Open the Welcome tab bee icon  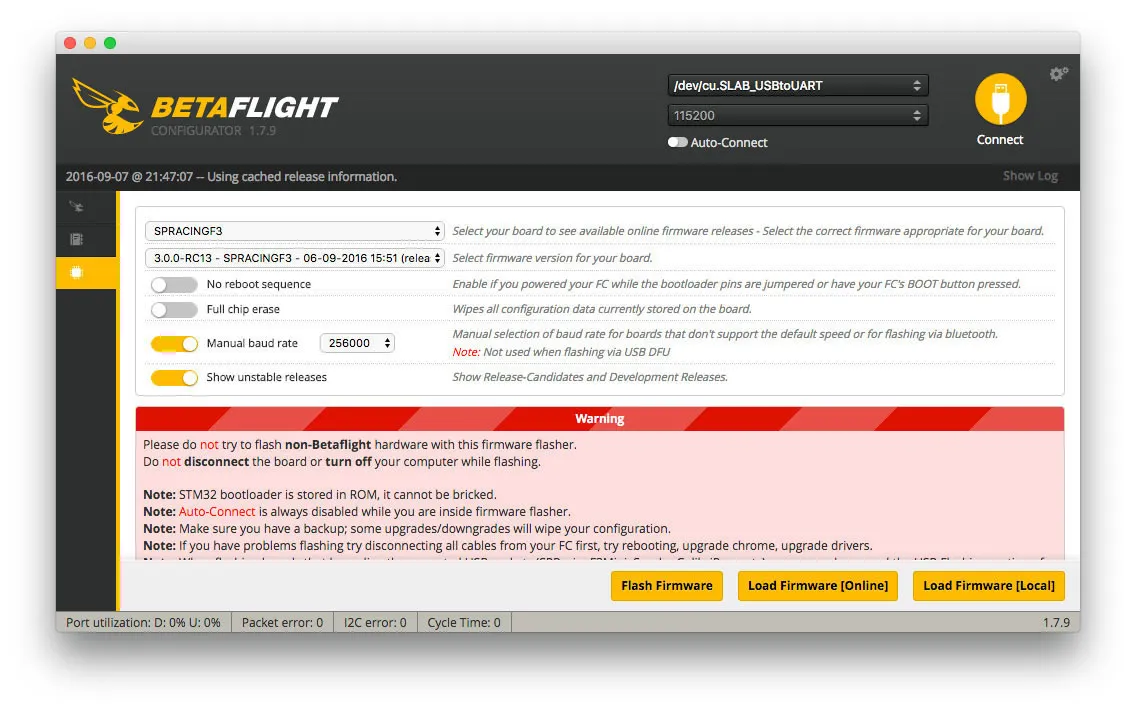76,208
